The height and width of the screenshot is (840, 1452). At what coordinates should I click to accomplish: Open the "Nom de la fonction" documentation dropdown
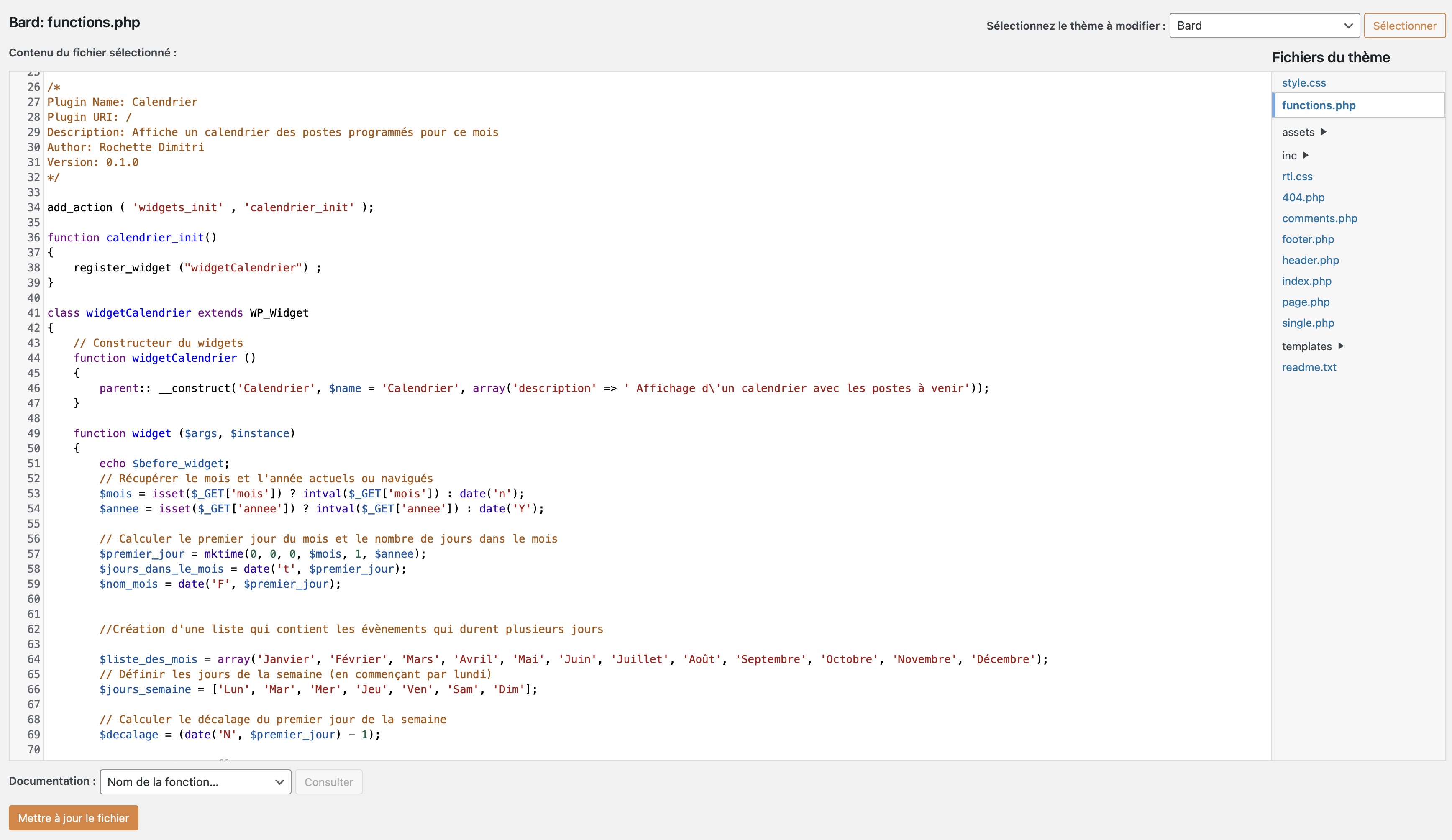(x=195, y=782)
